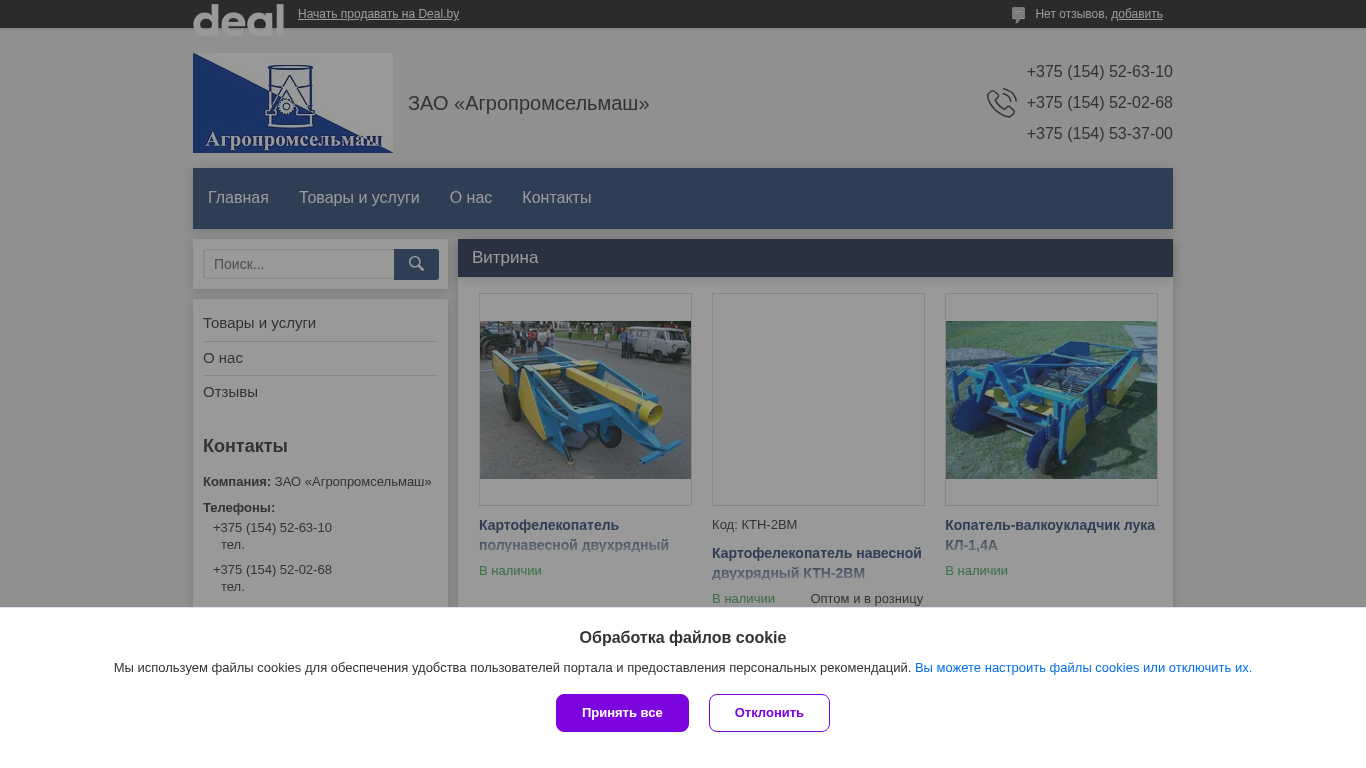Open "Начать продавать на Deal.by" link

coord(378,14)
